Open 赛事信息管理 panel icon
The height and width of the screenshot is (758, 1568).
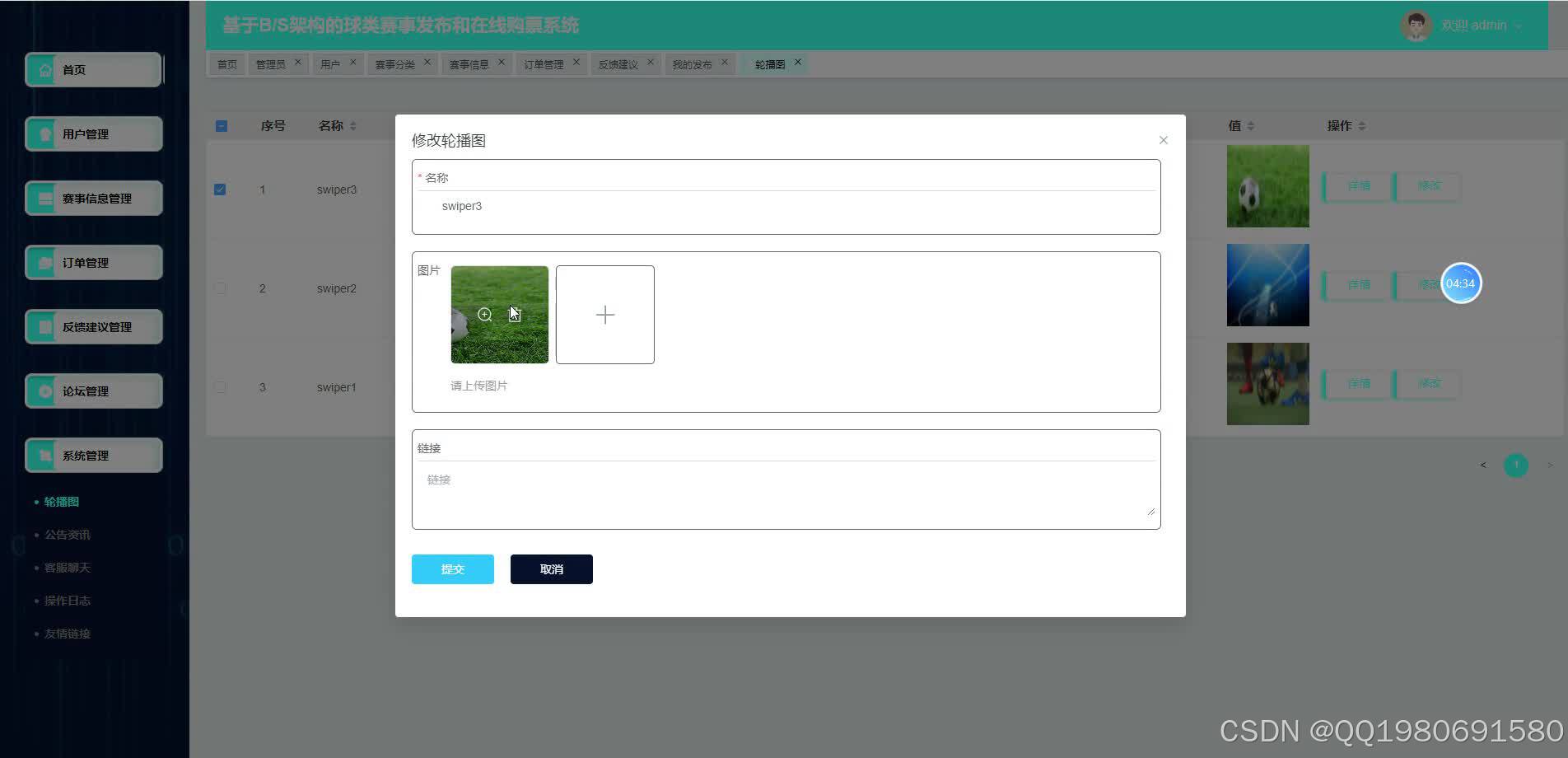click(x=45, y=198)
